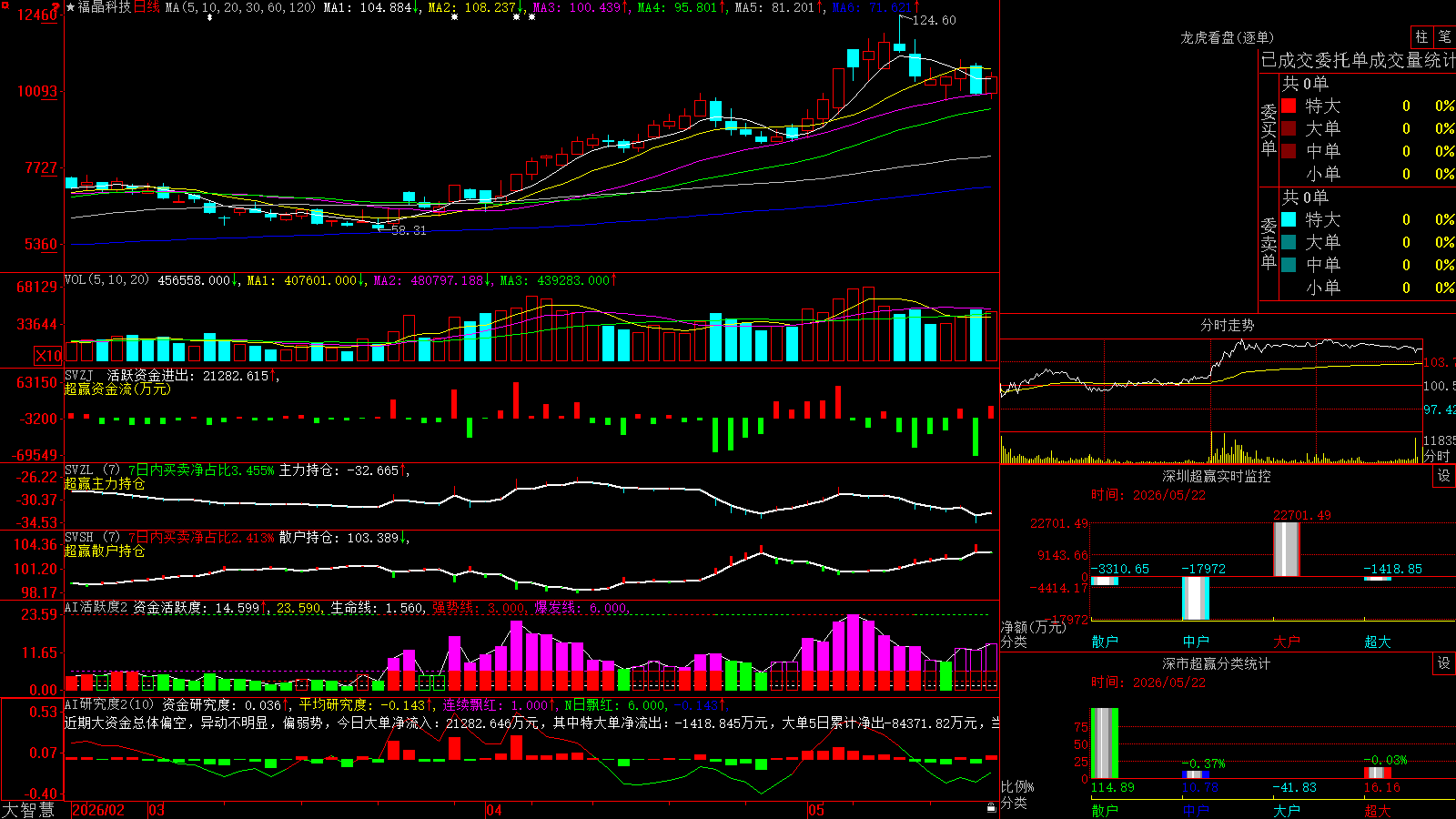The width and height of the screenshot is (1456, 819).
Task: Switch 龙虎看盘 to 柱 view
Action: (x=1421, y=36)
